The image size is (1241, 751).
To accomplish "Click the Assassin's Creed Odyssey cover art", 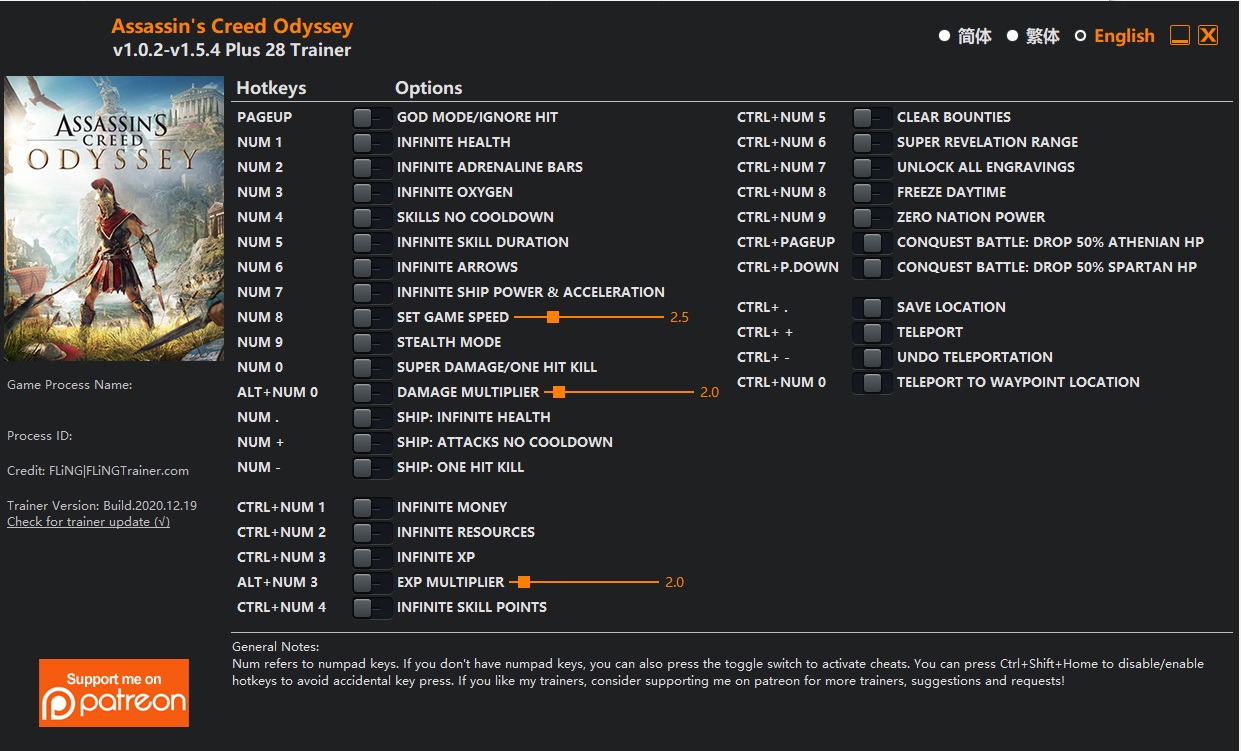I will click(114, 219).
